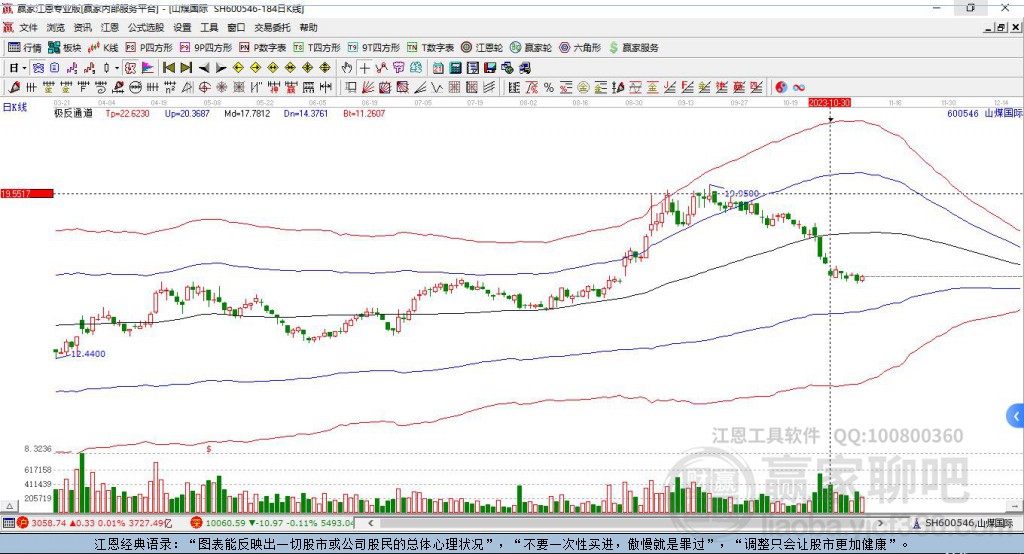Click the first yellow diamond arrow icon

pos(238,68)
